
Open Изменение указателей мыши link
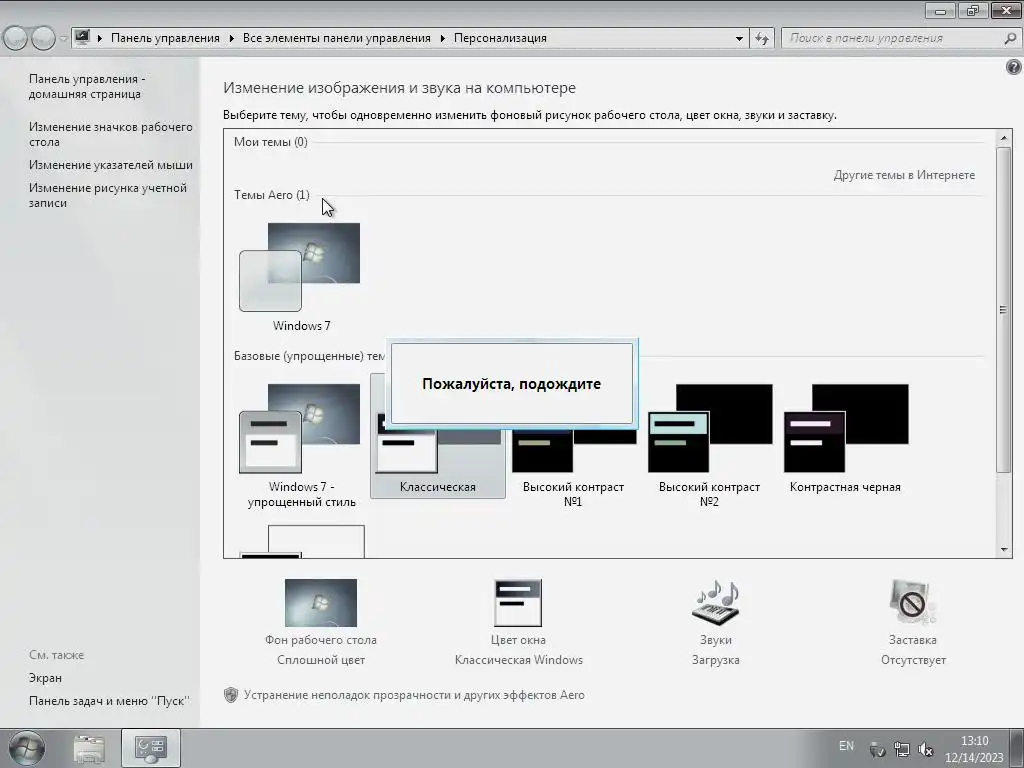(x=110, y=165)
